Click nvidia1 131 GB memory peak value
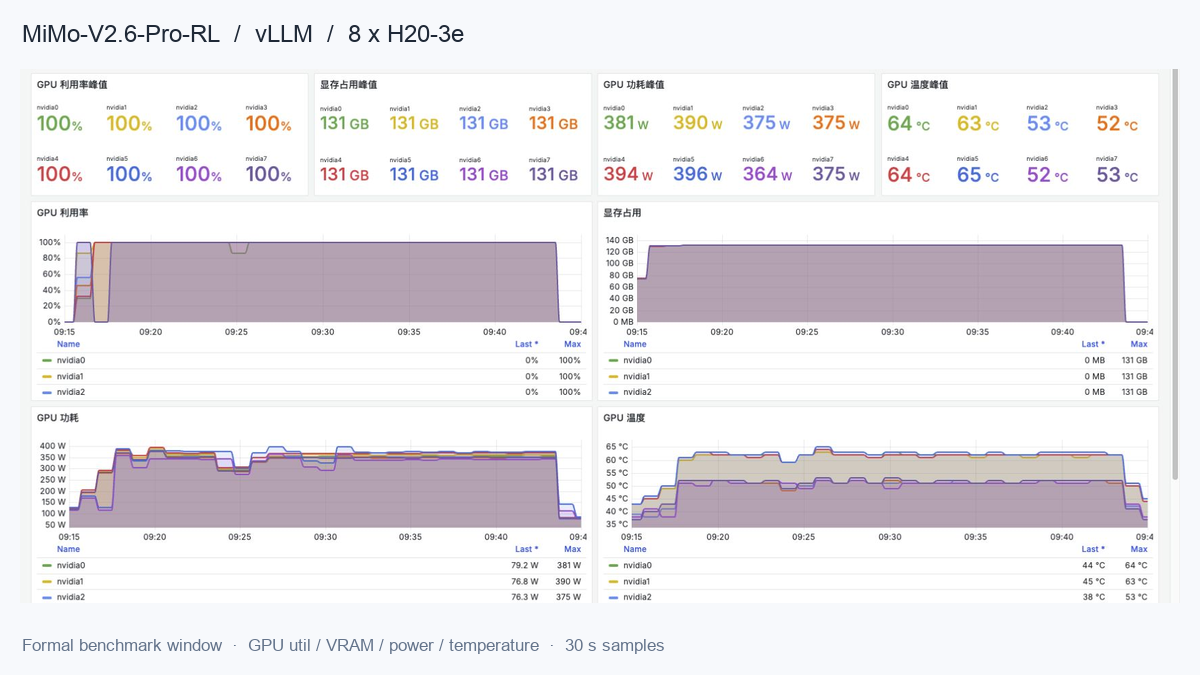Image resolution: width=1200 pixels, height=675 pixels. [414, 123]
